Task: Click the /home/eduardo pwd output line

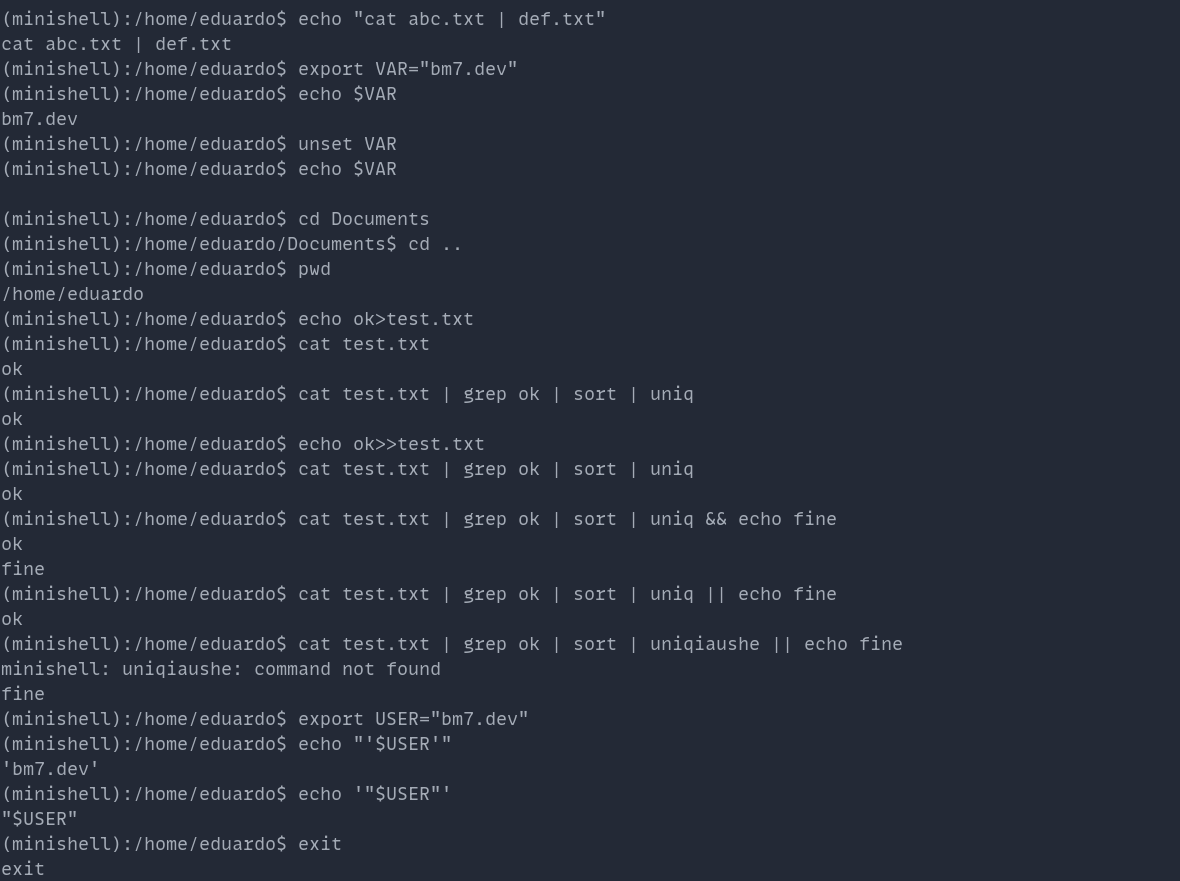Action: 72,294
